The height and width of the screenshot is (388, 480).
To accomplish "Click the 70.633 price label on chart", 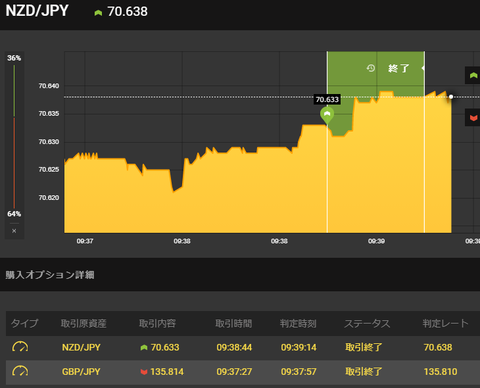I will tap(327, 99).
